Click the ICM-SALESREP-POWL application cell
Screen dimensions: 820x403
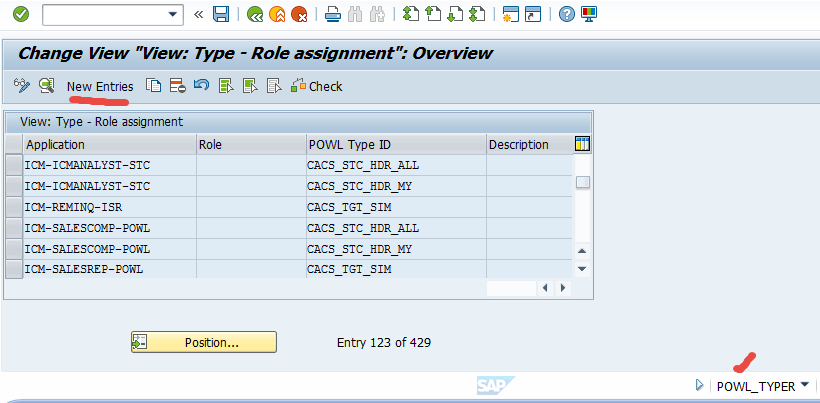pos(110,269)
